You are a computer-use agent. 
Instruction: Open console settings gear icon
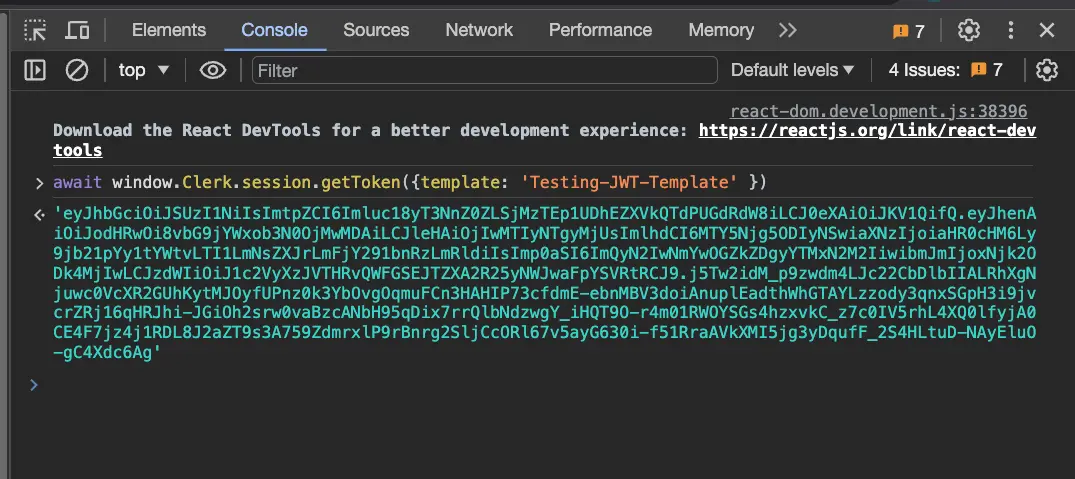pos(1046,70)
